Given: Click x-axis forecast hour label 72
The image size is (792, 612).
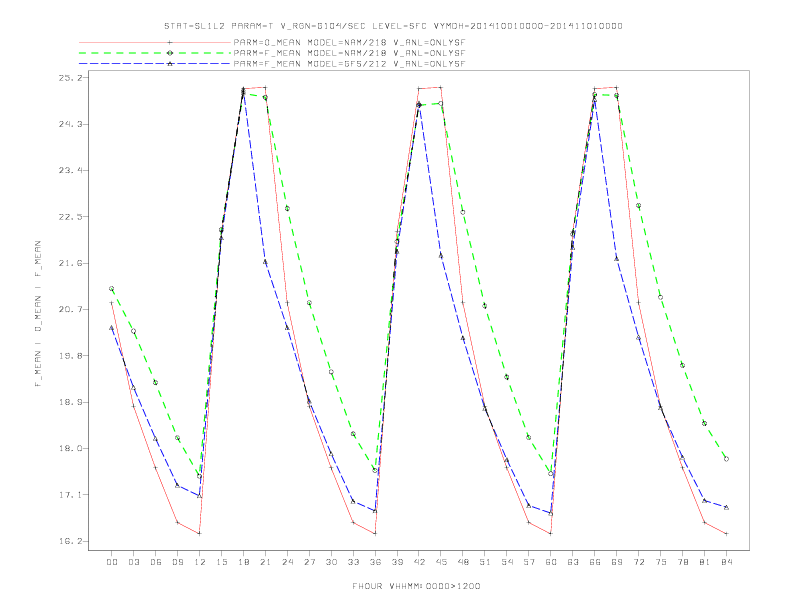Looking at the screenshot, I should point(638,562).
